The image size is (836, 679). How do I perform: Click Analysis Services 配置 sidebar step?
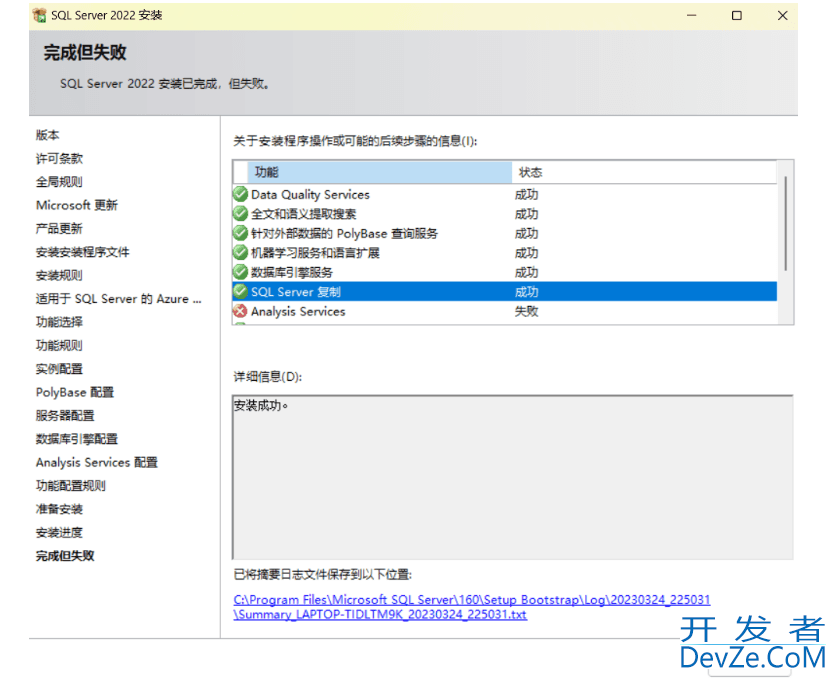click(x=97, y=463)
